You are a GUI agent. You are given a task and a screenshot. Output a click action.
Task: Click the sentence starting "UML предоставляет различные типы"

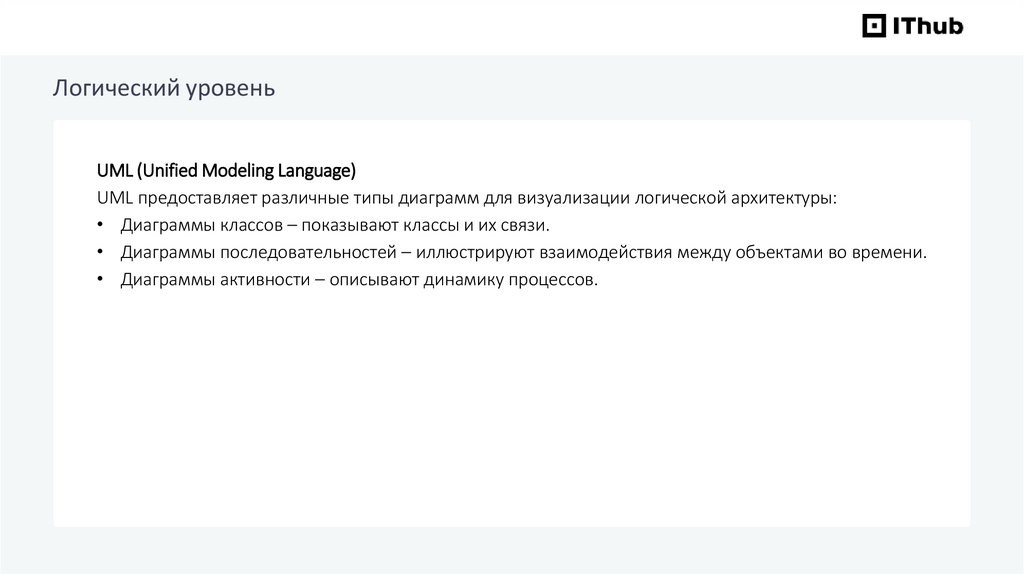[x=467, y=197]
